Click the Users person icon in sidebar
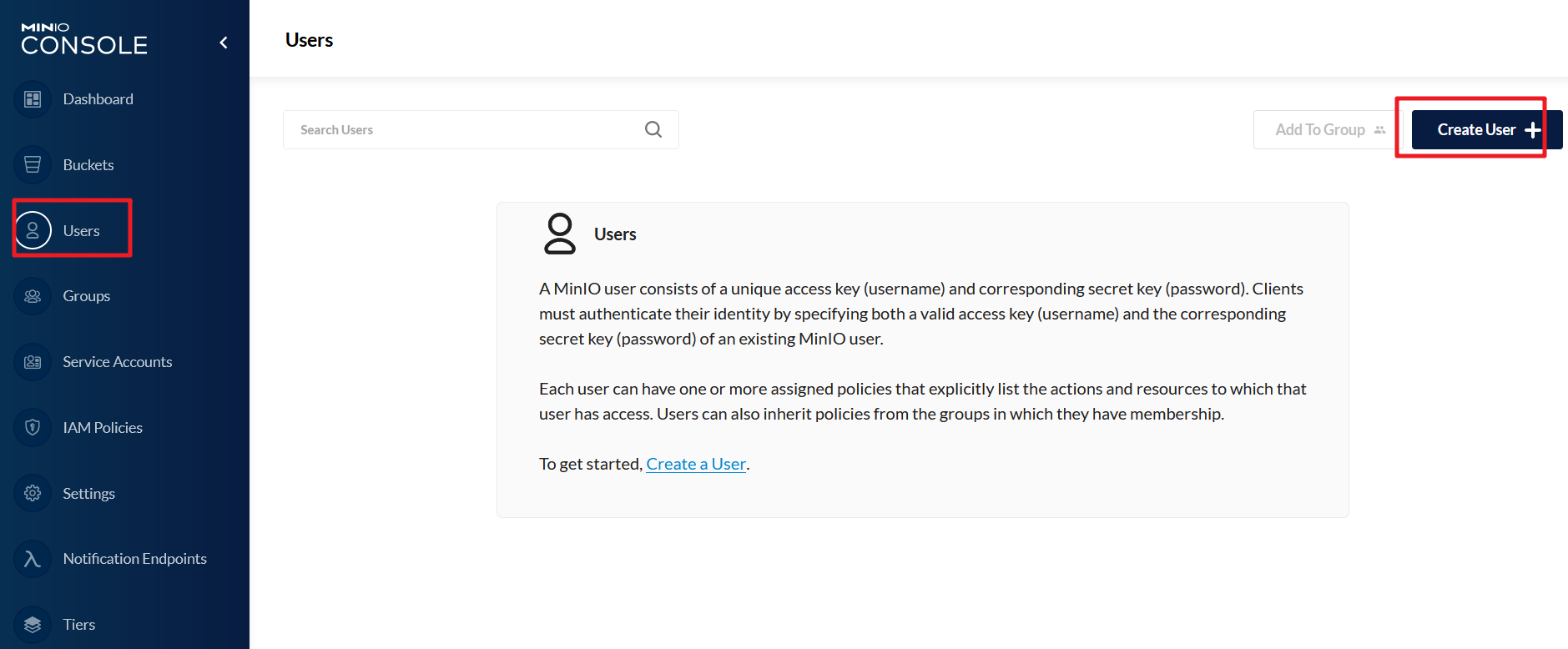This screenshot has width=1568, height=649. [x=33, y=231]
